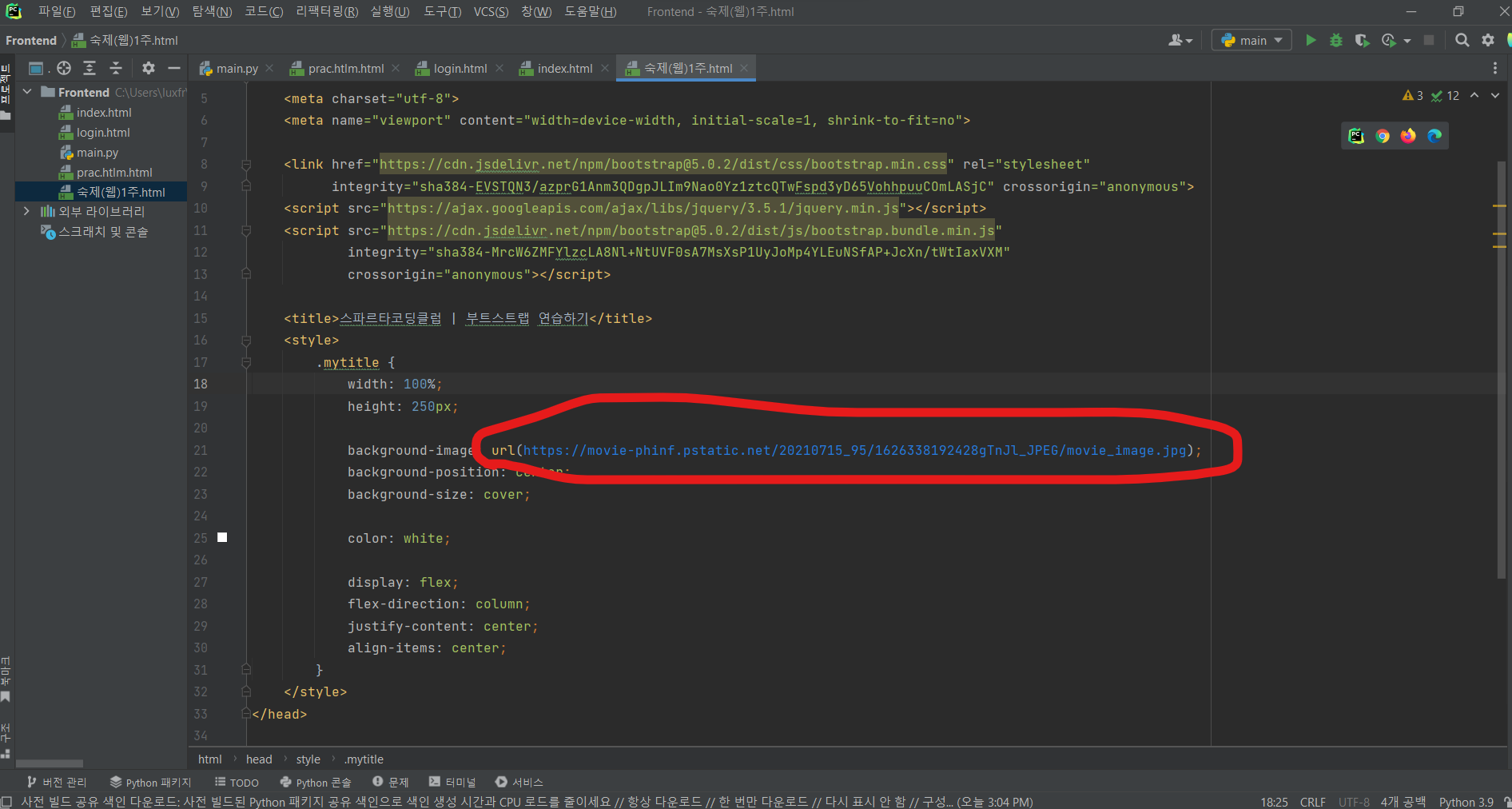Image resolution: width=1512 pixels, height=809 pixels.
Task: Open page in Edge browser
Action: (x=1434, y=136)
